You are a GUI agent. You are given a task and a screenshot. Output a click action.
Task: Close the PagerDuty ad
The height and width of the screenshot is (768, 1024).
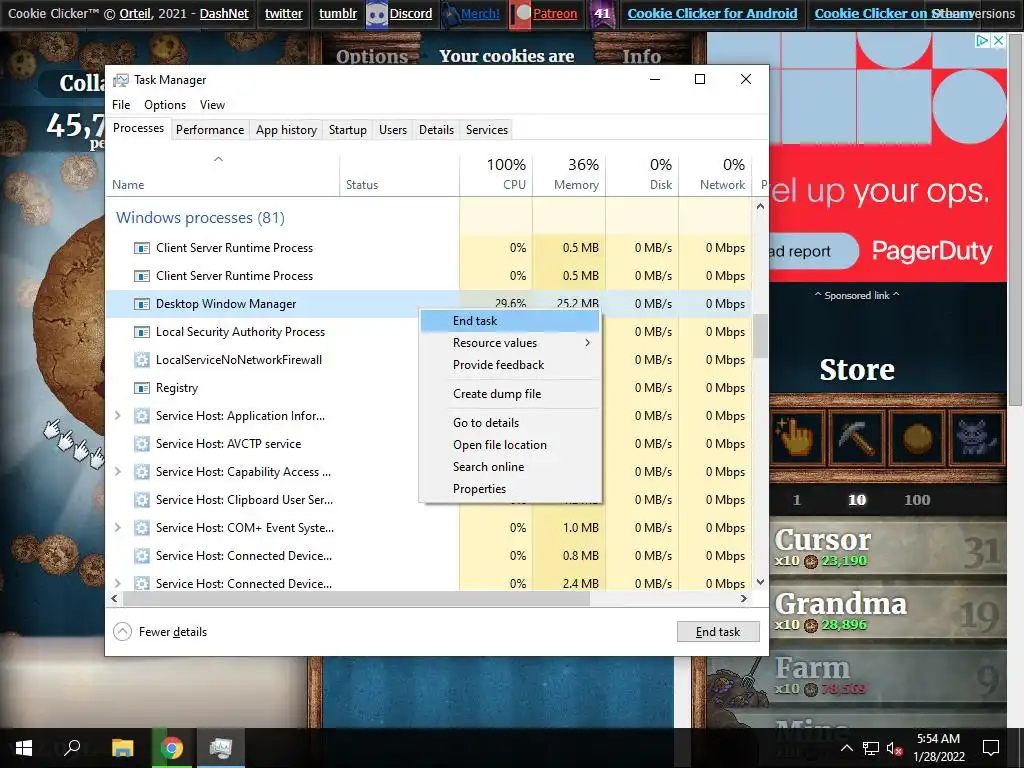998,40
